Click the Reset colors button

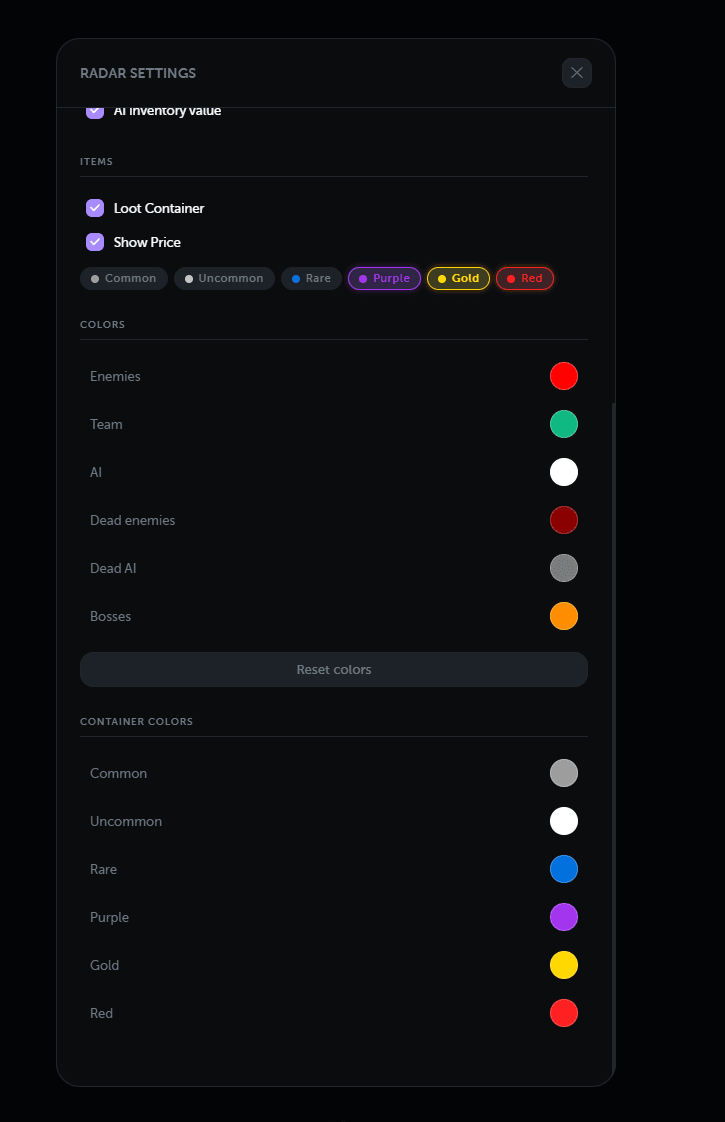pyautogui.click(x=334, y=670)
